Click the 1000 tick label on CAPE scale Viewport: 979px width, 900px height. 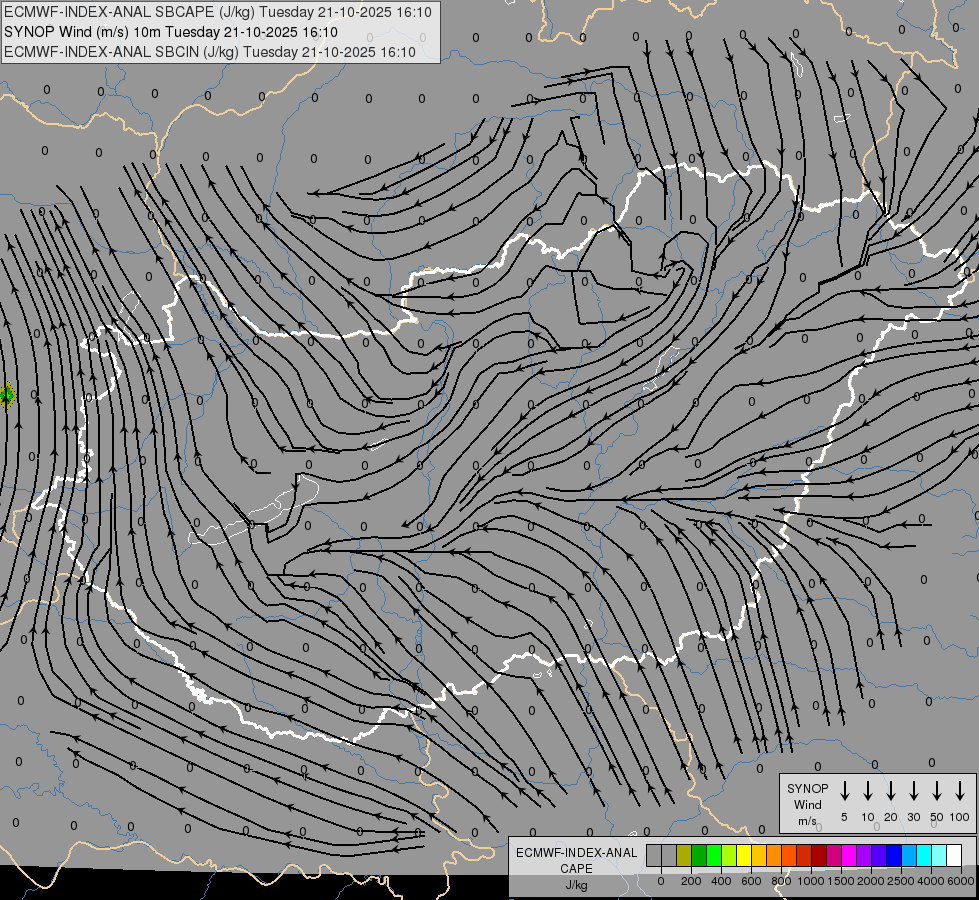tap(810, 881)
